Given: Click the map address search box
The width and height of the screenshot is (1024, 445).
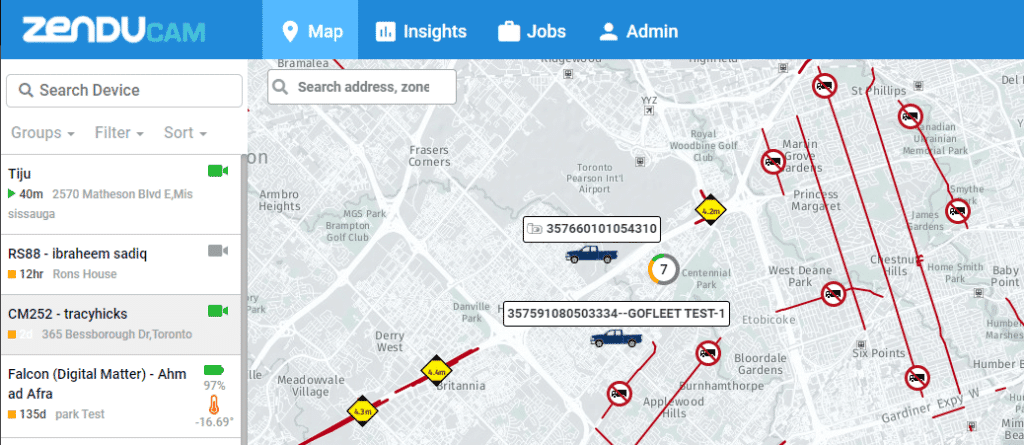Looking at the screenshot, I should tap(362, 87).
